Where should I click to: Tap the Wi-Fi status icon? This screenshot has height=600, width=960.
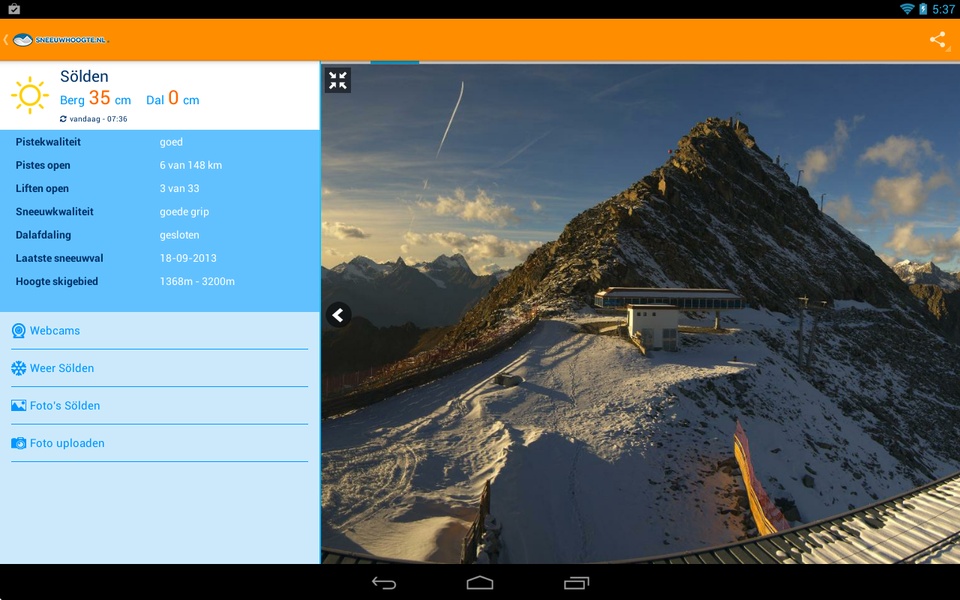tap(907, 9)
